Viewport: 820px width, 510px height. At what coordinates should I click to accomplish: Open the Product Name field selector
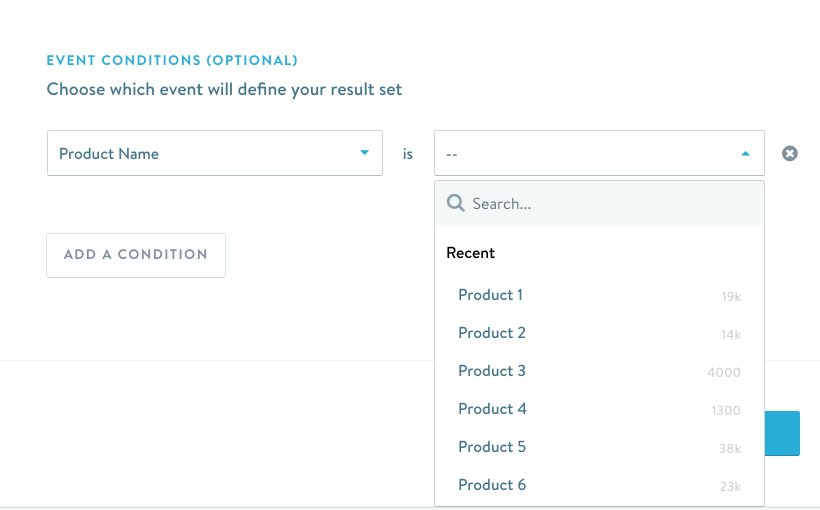(x=214, y=154)
